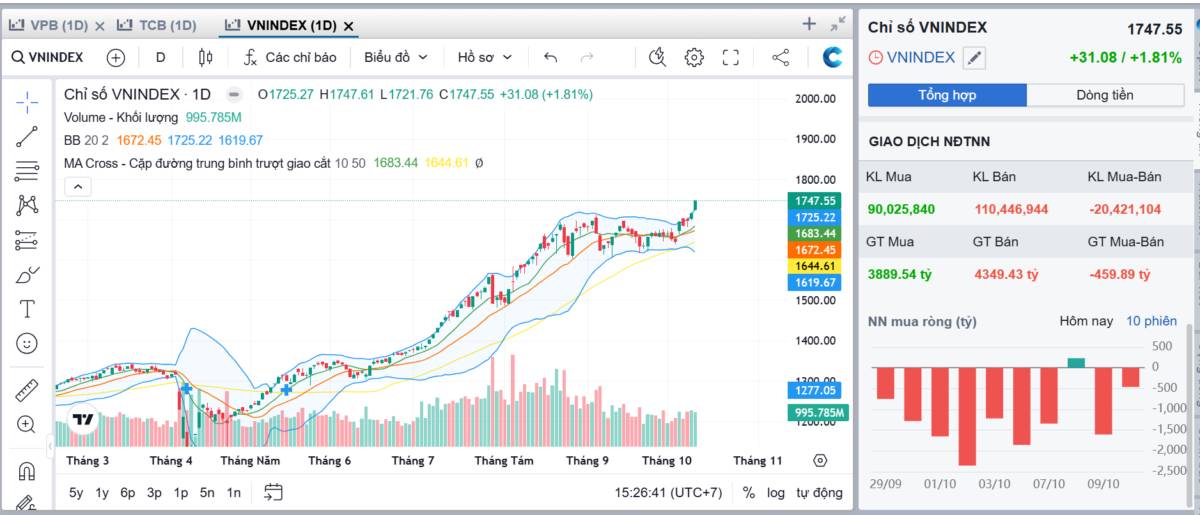The height and width of the screenshot is (515, 1200).
Task: Open the emoji icons tool
Action: click(27, 343)
